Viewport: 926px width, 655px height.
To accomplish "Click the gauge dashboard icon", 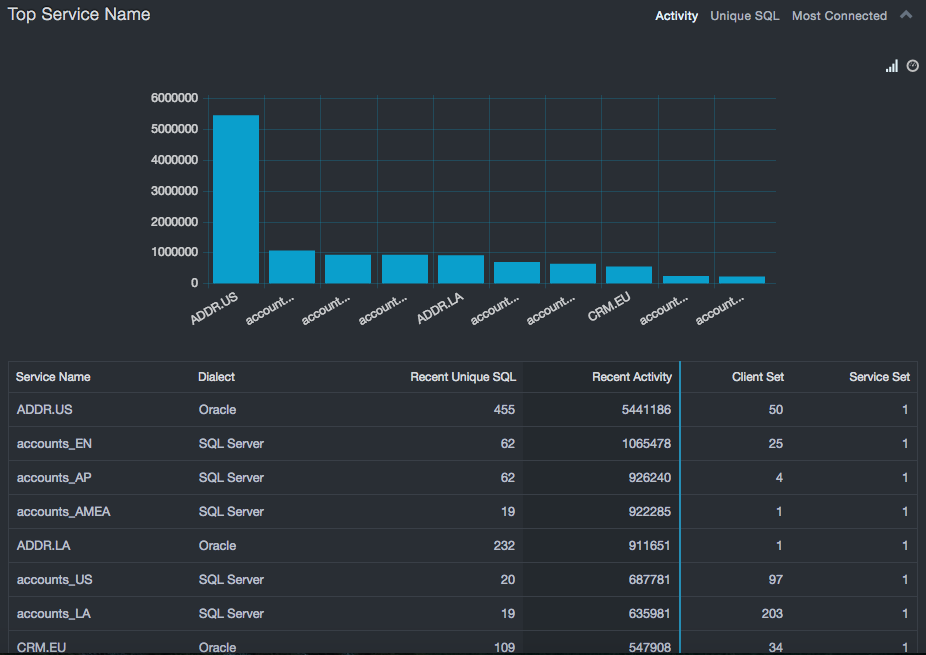I will [912, 66].
